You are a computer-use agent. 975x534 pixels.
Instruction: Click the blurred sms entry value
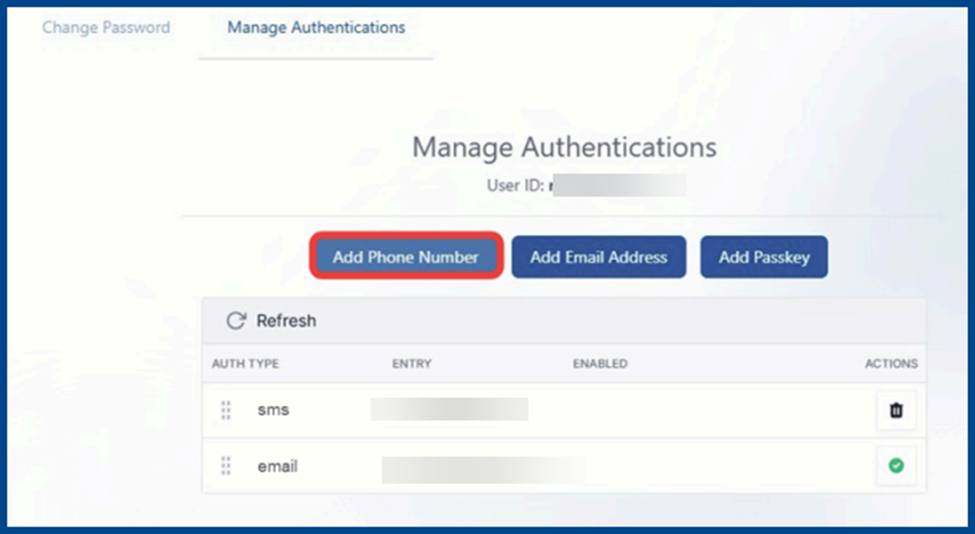pyautogui.click(x=449, y=409)
